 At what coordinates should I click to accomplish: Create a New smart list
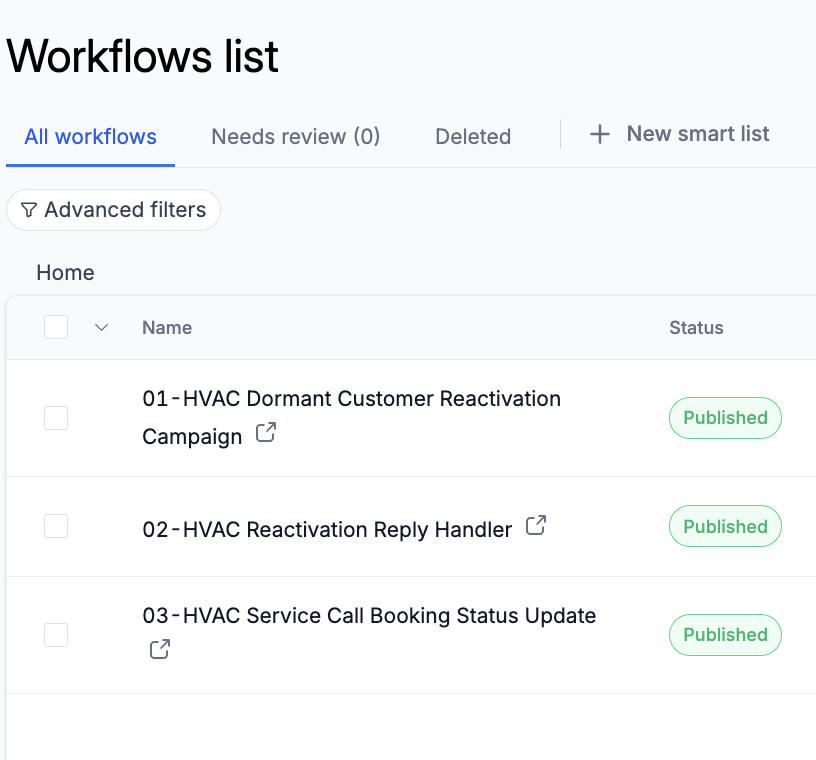680,134
